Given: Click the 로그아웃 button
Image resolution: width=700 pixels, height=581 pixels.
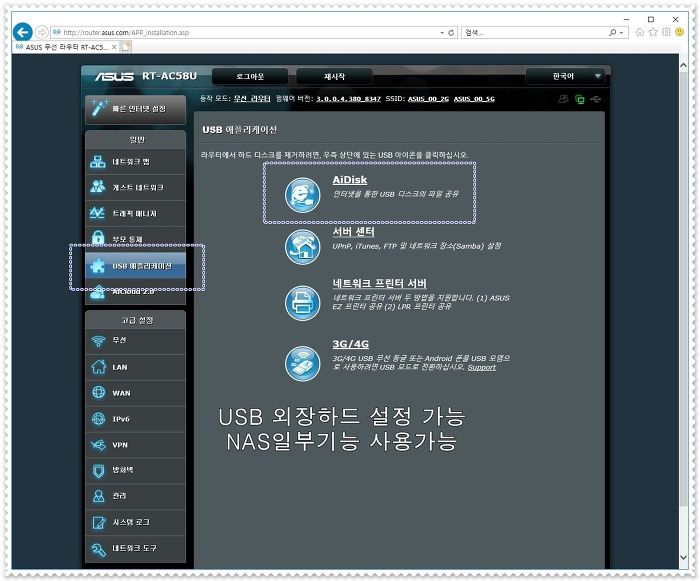Looking at the screenshot, I should [x=250, y=76].
